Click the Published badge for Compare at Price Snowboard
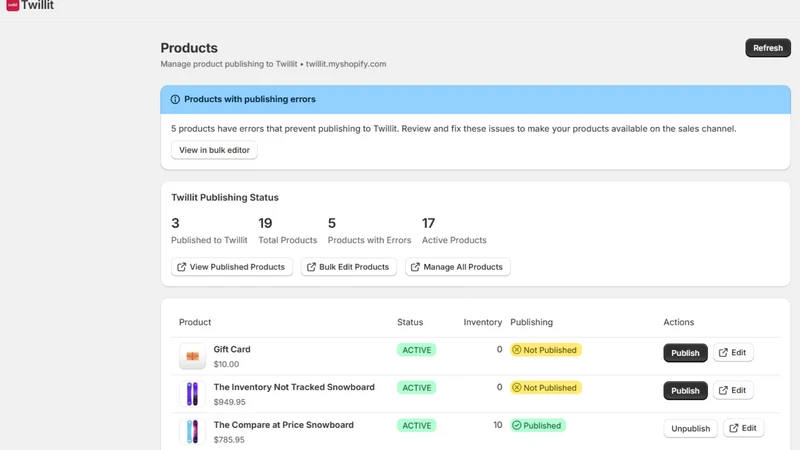The width and height of the screenshot is (800, 450). coord(537,426)
